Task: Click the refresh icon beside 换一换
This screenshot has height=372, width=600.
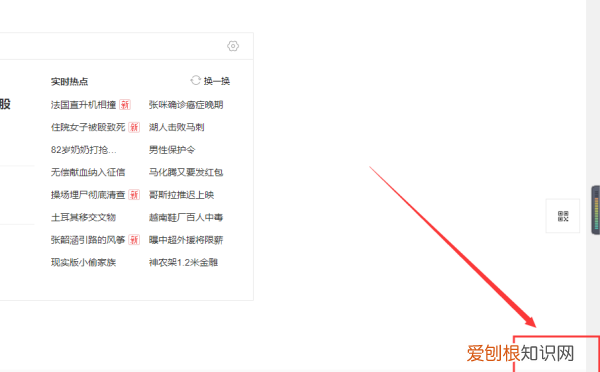Action: tap(196, 80)
